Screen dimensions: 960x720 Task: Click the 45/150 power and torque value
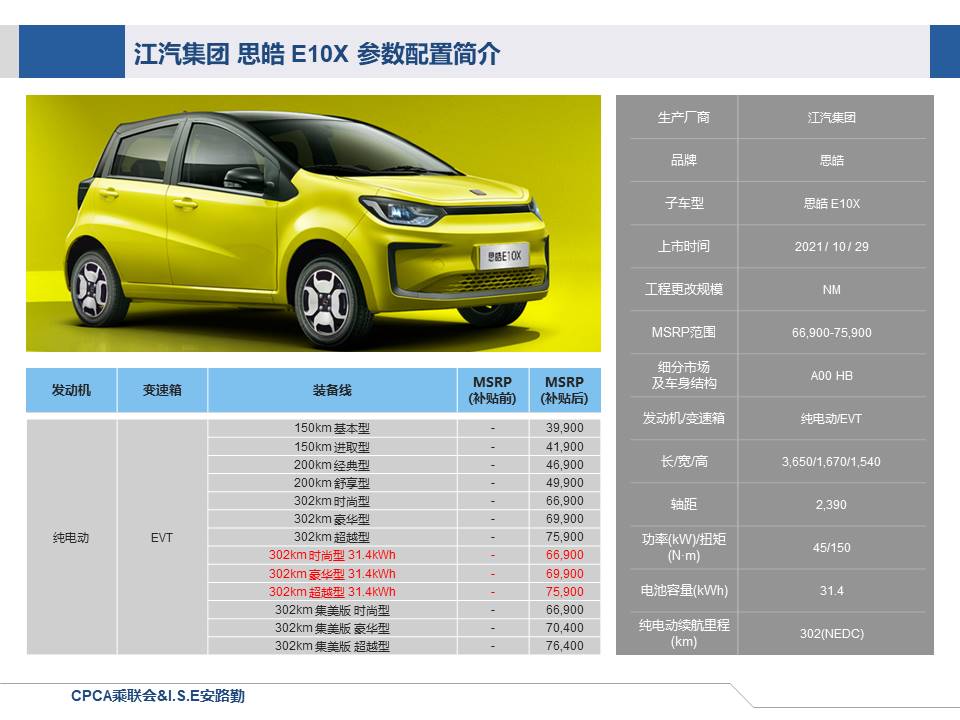coord(831,547)
